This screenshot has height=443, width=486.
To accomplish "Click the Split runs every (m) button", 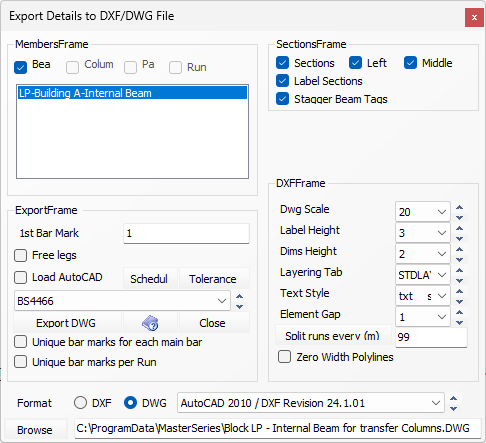I will pos(333,335).
